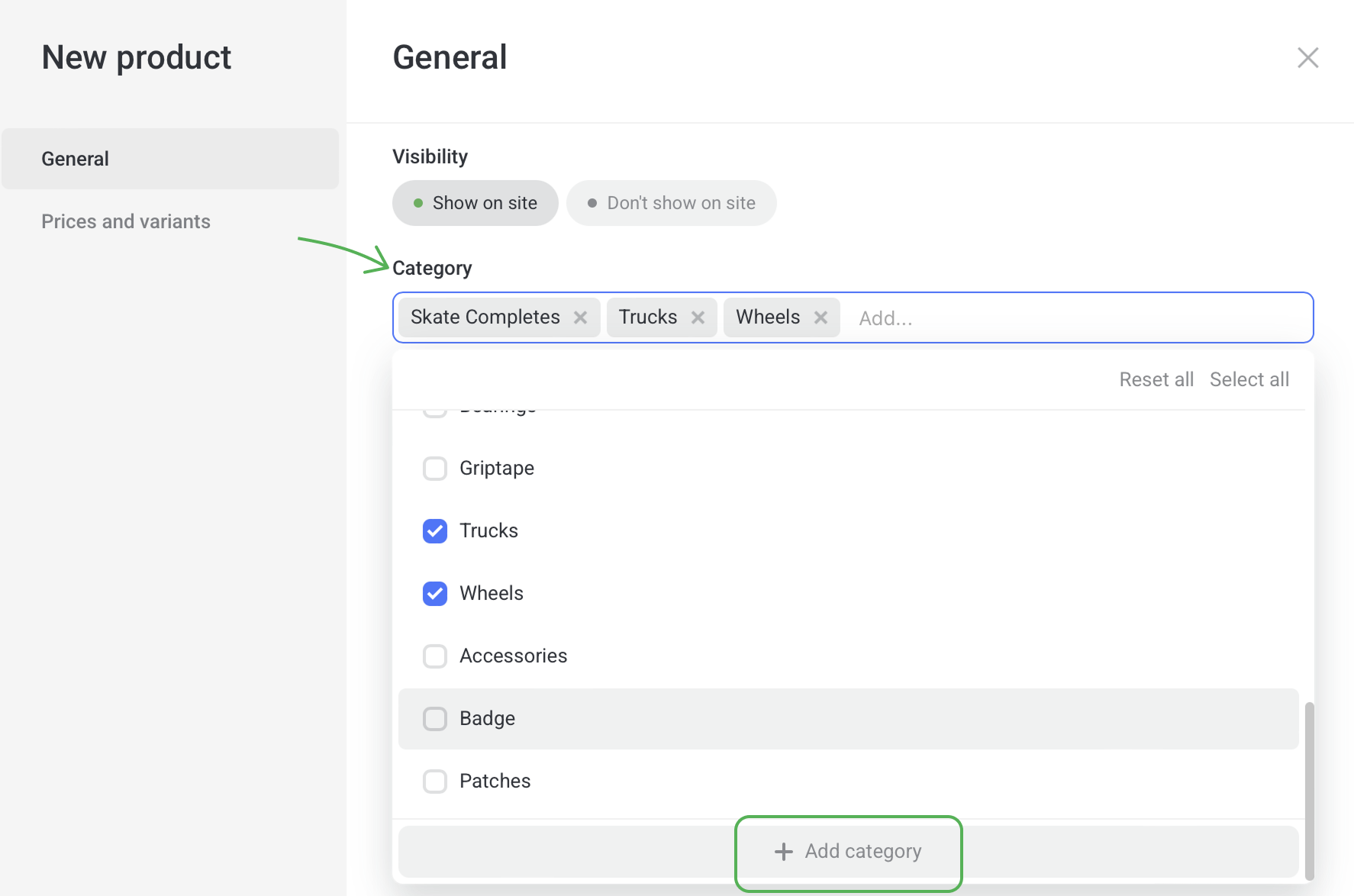Viewport: 1354px width, 896px height.
Task: Focus the category Add... input field
Action: (x=1069, y=318)
